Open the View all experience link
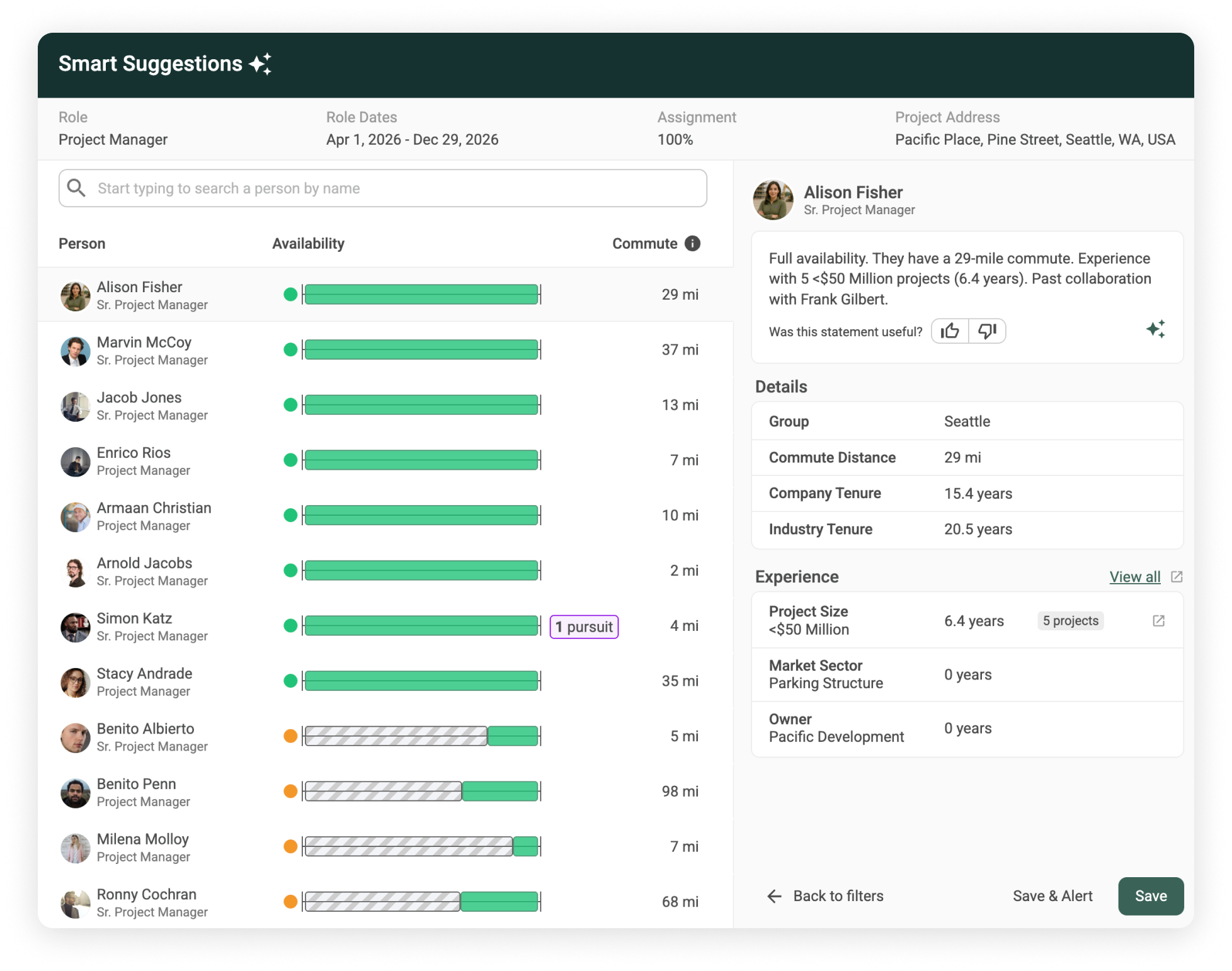The width and height of the screenshot is (1232, 971). (1134, 577)
